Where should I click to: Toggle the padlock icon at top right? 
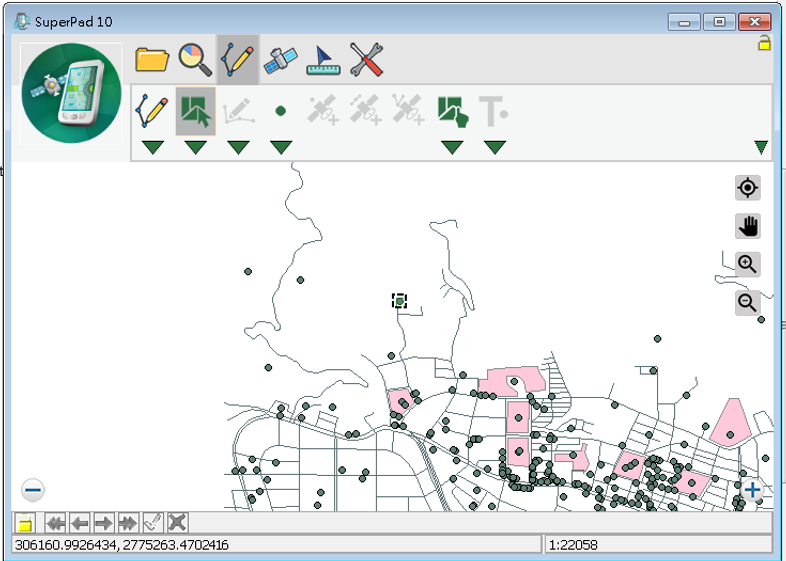[x=763, y=43]
